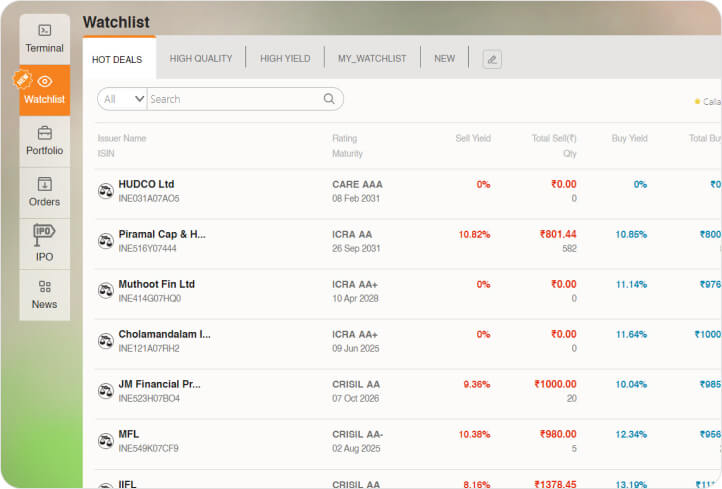This screenshot has height=489, width=722.
Task: Open the News sidebar icon
Action: [45, 287]
